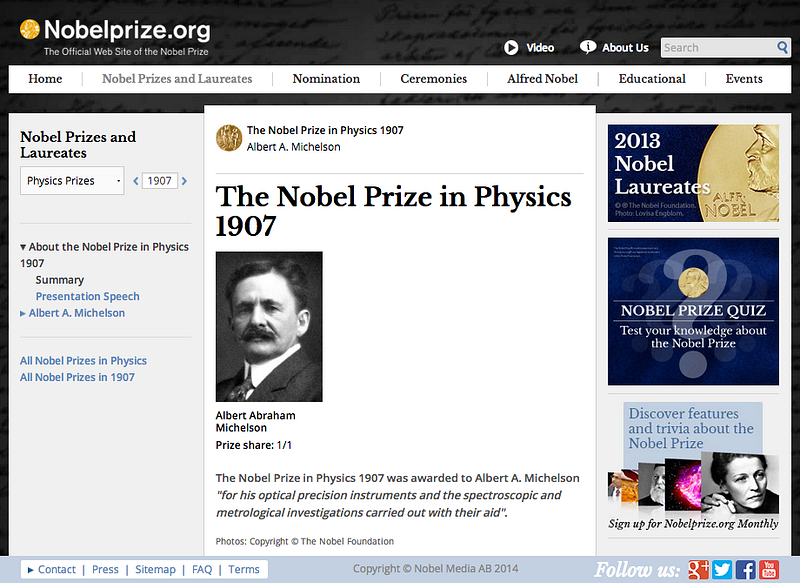Click the Search input field
This screenshot has height=583, width=800.
[x=718, y=47]
